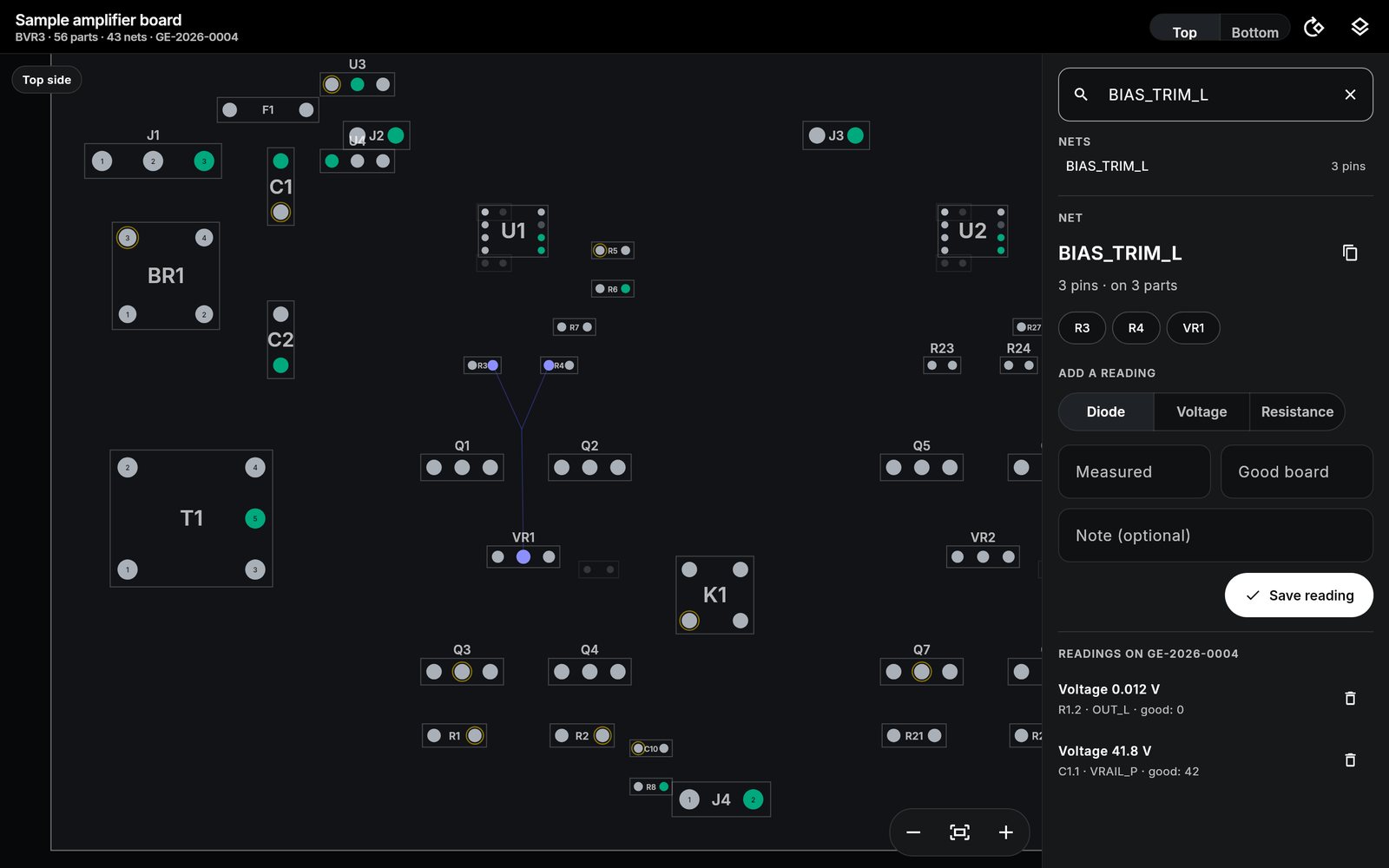This screenshot has width=1389, height=868.
Task: Click pin 3 of connector J1
Action: pyautogui.click(x=204, y=161)
